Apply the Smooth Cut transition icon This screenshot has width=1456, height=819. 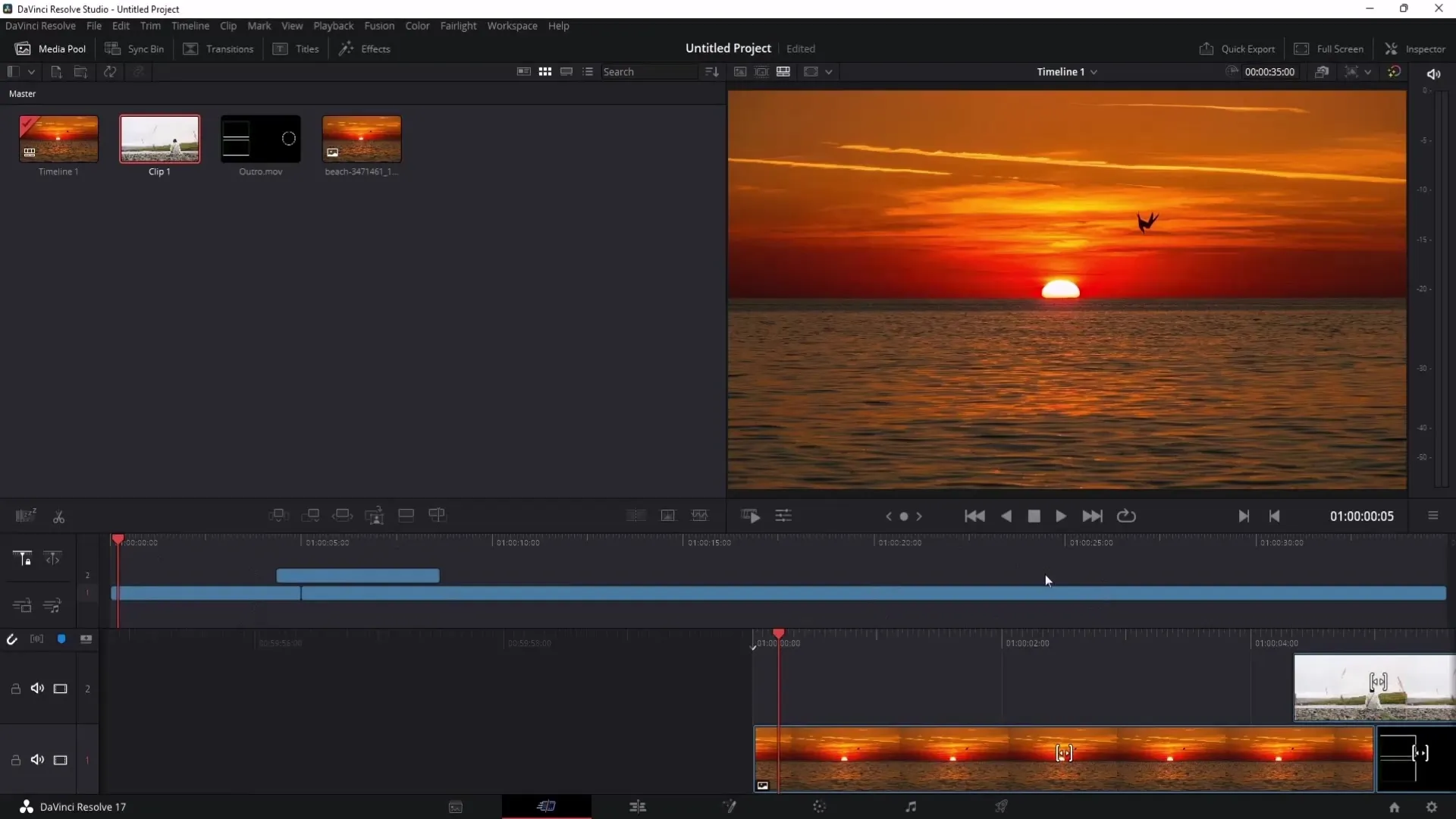pyautogui.click(x=700, y=516)
